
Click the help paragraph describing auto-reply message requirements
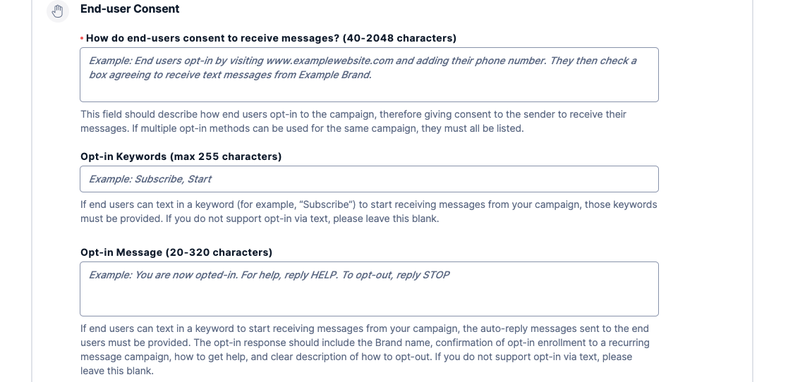pyautogui.click(x=365, y=349)
